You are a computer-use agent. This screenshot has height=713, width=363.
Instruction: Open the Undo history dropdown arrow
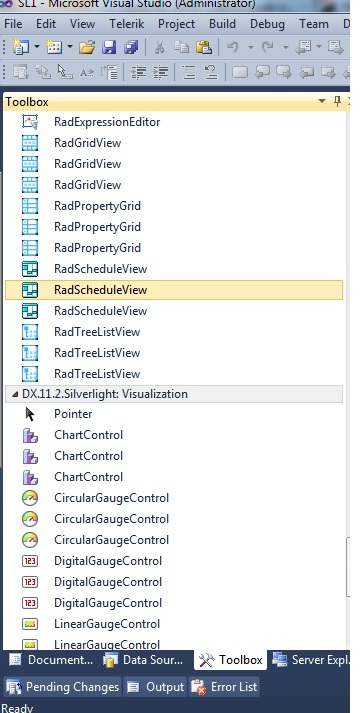click(x=250, y=47)
